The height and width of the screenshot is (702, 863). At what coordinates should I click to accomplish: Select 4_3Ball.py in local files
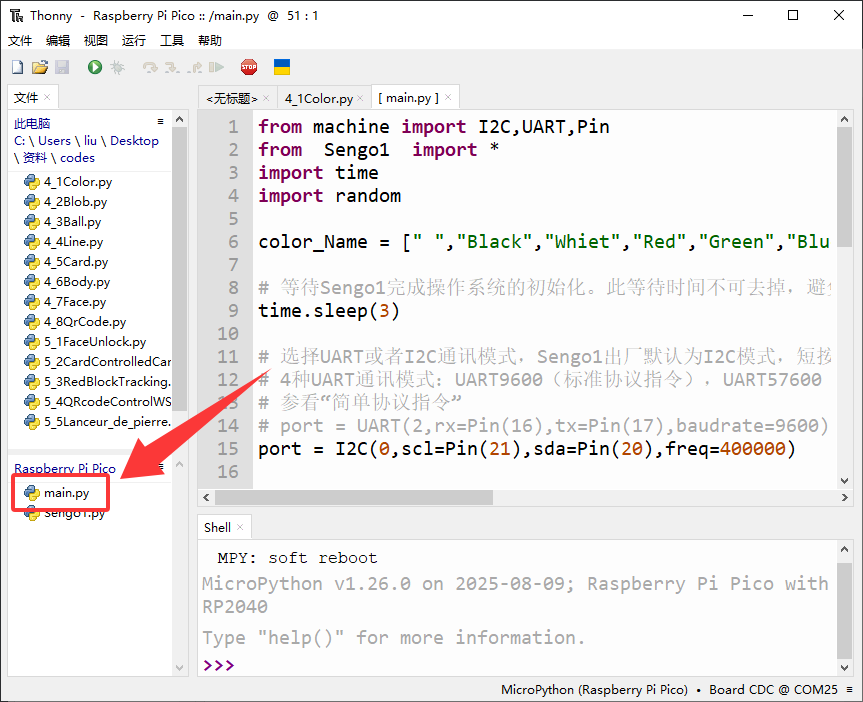63,222
